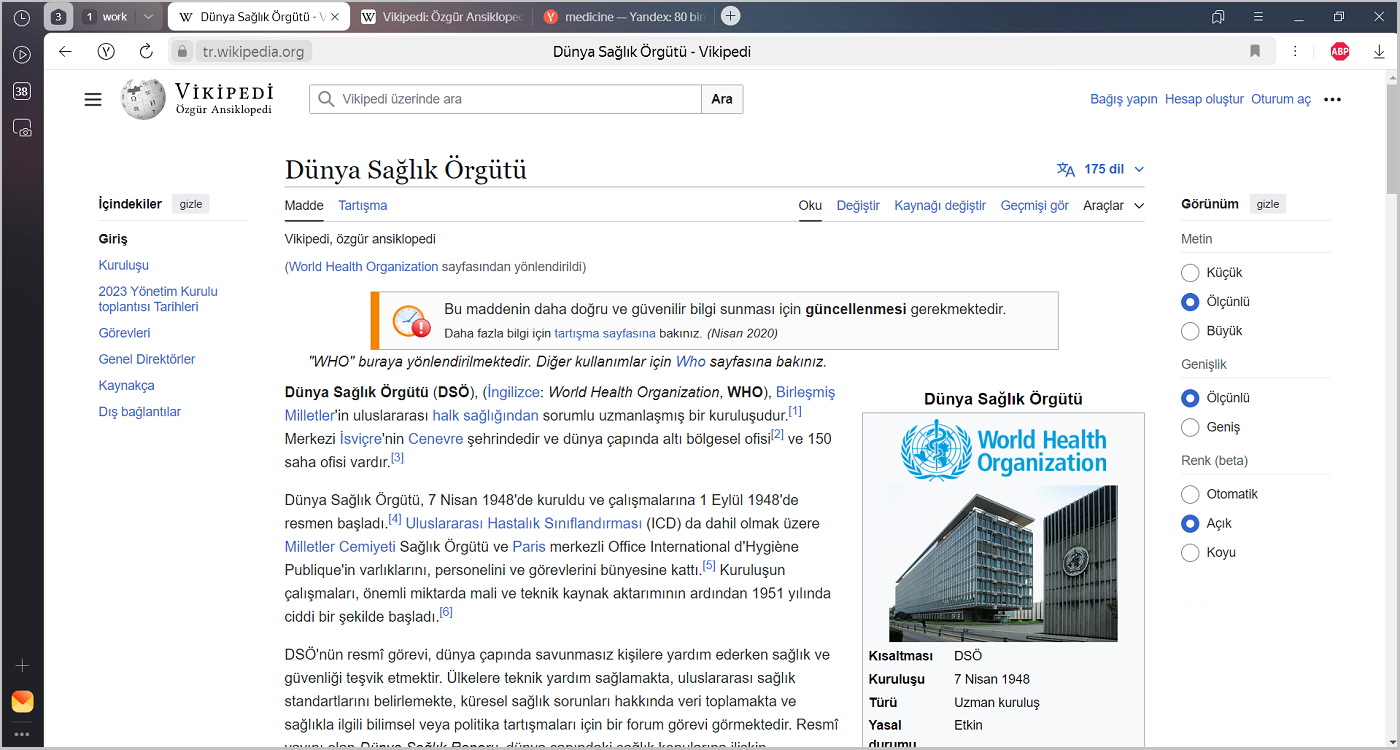This screenshot has height=750, width=1400.
Task: Bookmark this page with the bookmark icon
Action: click(1255, 52)
